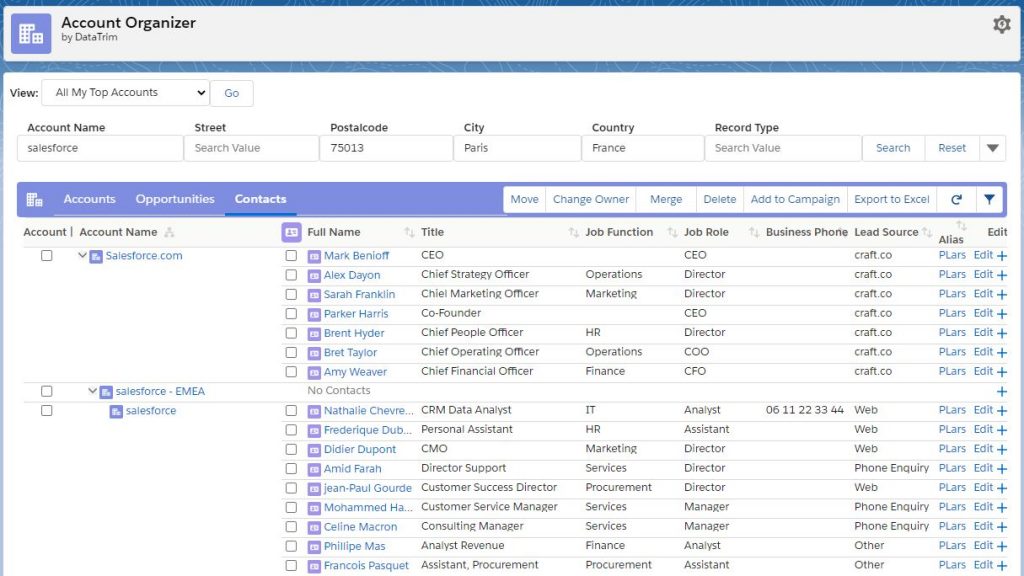
Task: Check the Phillipe Mas contact checkbox
Action: pos(291,546)
